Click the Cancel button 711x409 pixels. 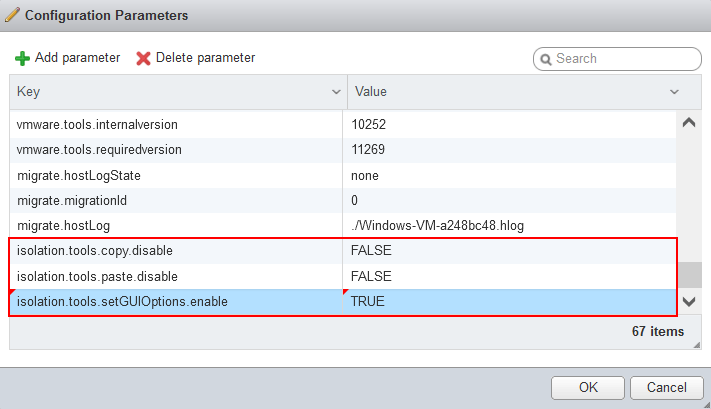pos(667,388)
